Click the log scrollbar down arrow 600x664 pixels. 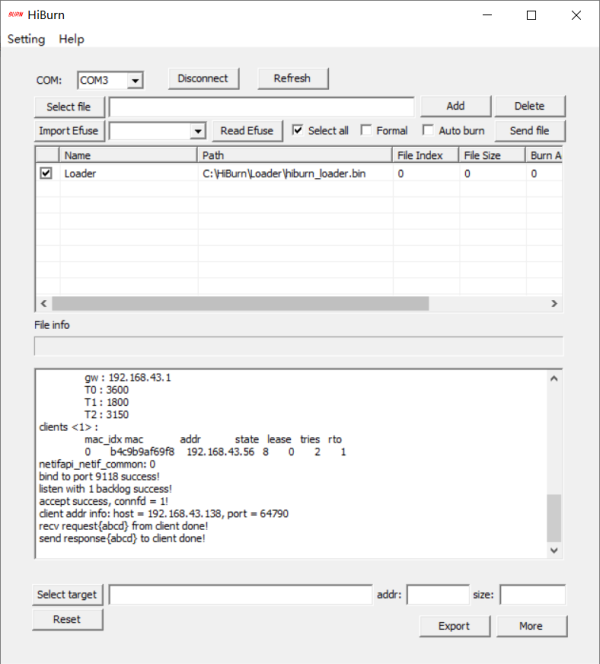554,550
